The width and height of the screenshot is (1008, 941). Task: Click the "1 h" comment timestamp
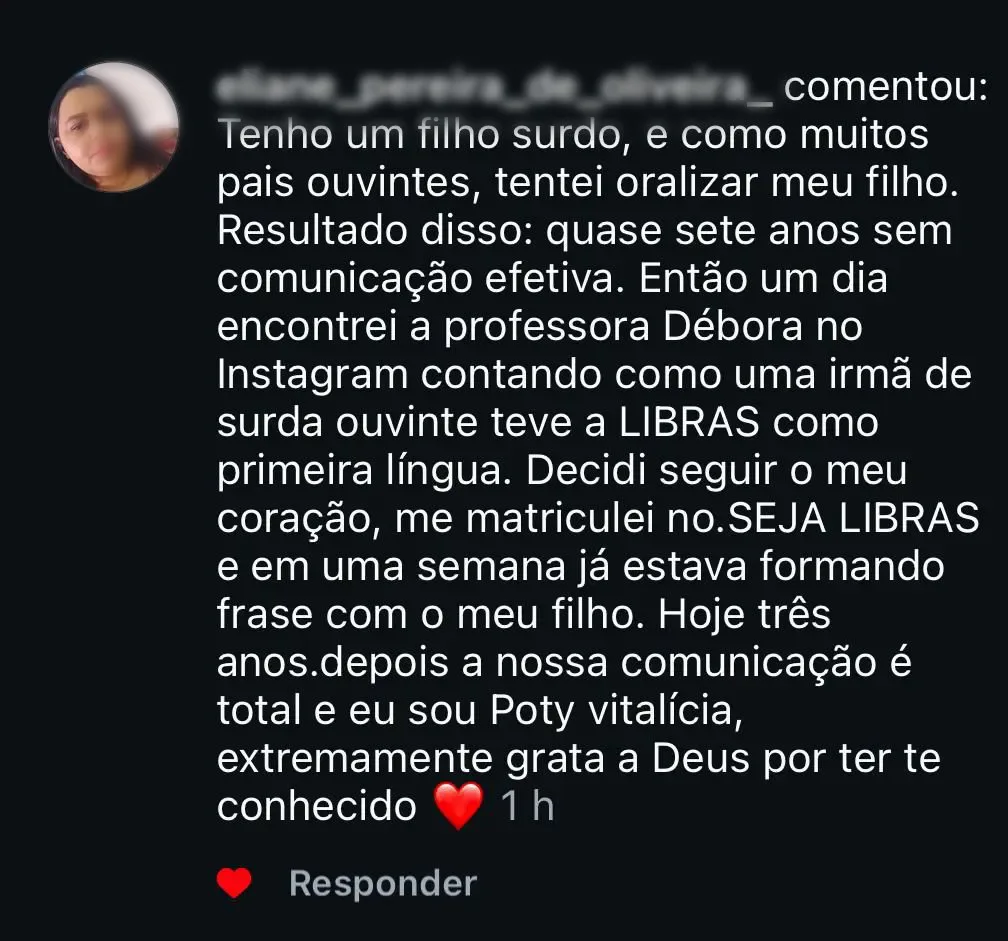coord(527,805)
